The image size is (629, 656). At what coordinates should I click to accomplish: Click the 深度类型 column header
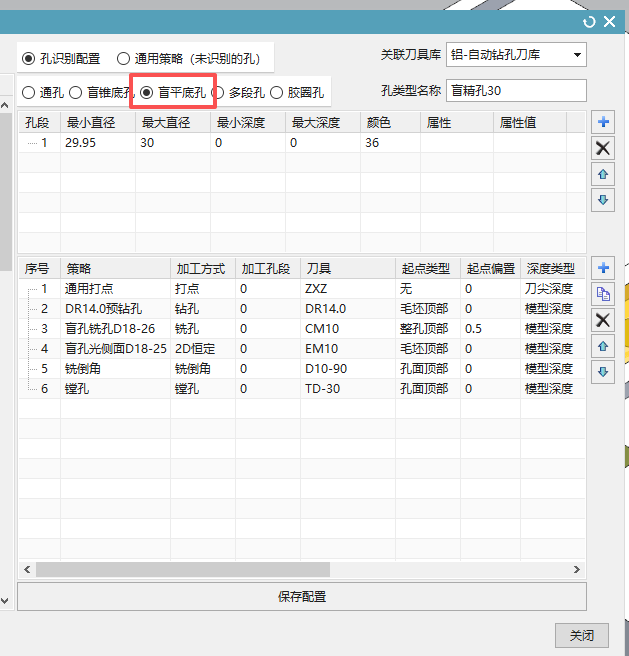coord(552,269)
